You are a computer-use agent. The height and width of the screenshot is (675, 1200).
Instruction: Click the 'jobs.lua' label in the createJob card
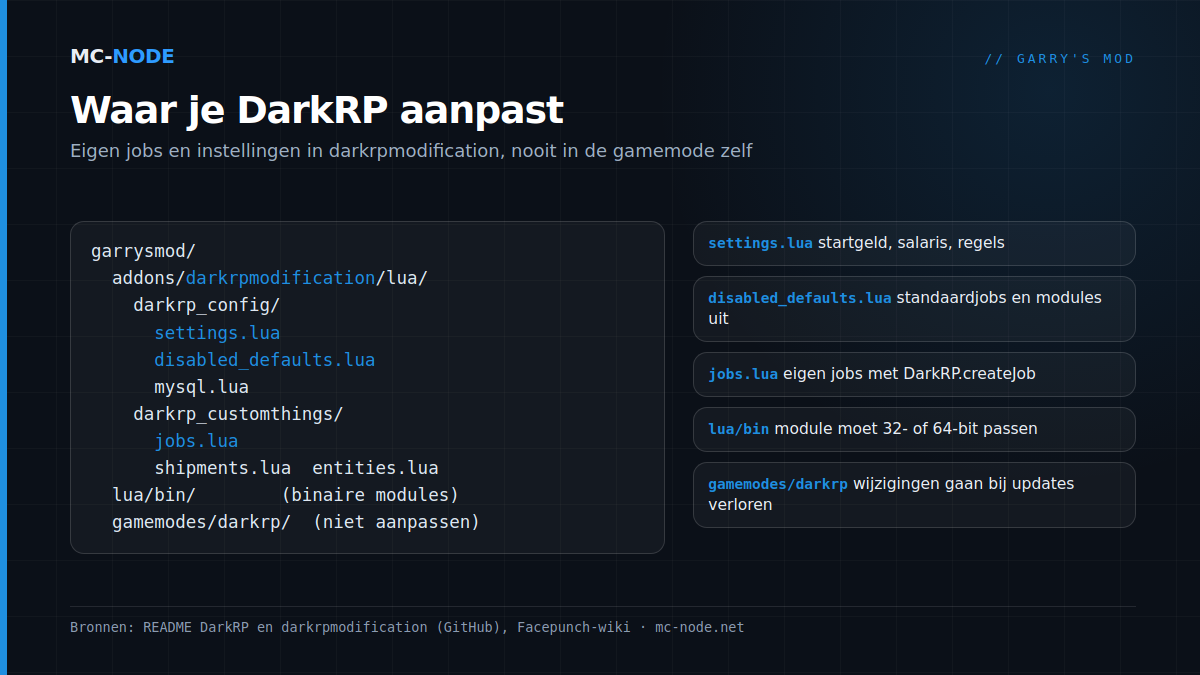743,374
